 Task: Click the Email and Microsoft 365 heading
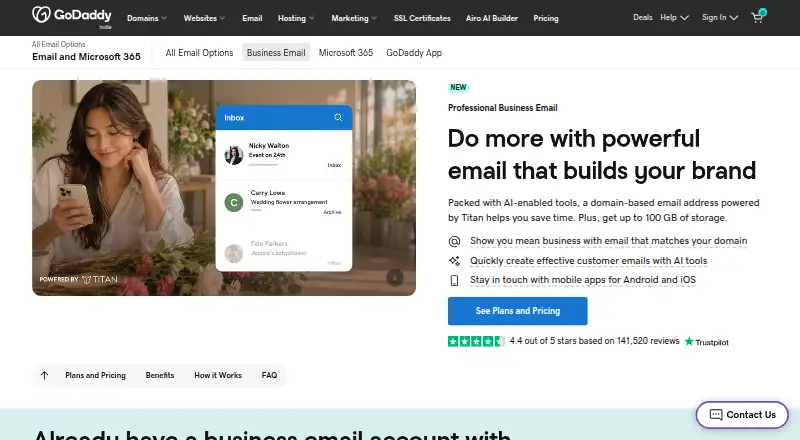[86, 57]
